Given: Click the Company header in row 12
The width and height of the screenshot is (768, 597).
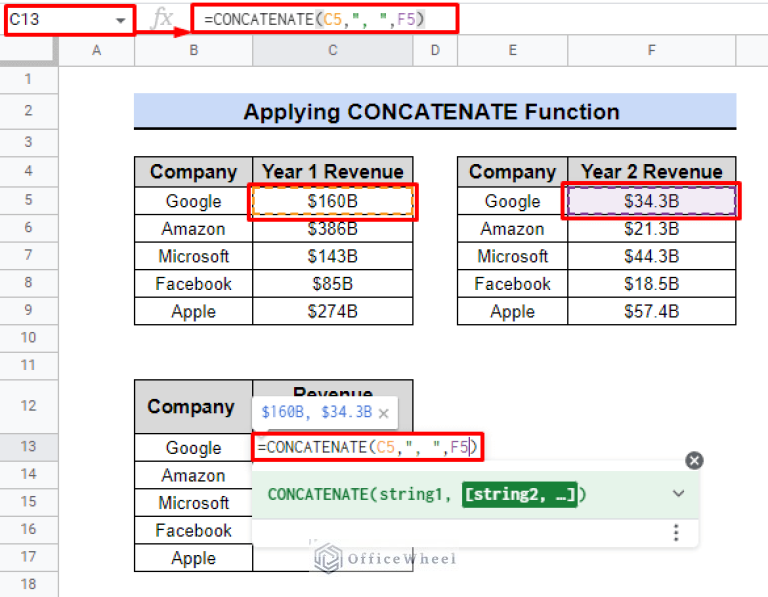Looking at the screenshot, I should coord(193,406).
